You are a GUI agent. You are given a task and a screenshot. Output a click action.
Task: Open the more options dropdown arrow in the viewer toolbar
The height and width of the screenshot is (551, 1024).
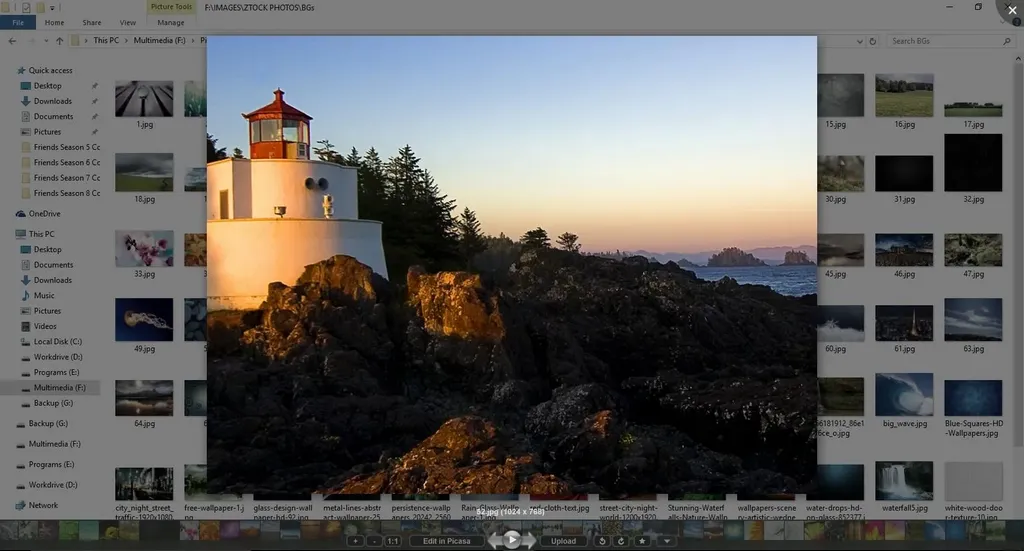667,541
